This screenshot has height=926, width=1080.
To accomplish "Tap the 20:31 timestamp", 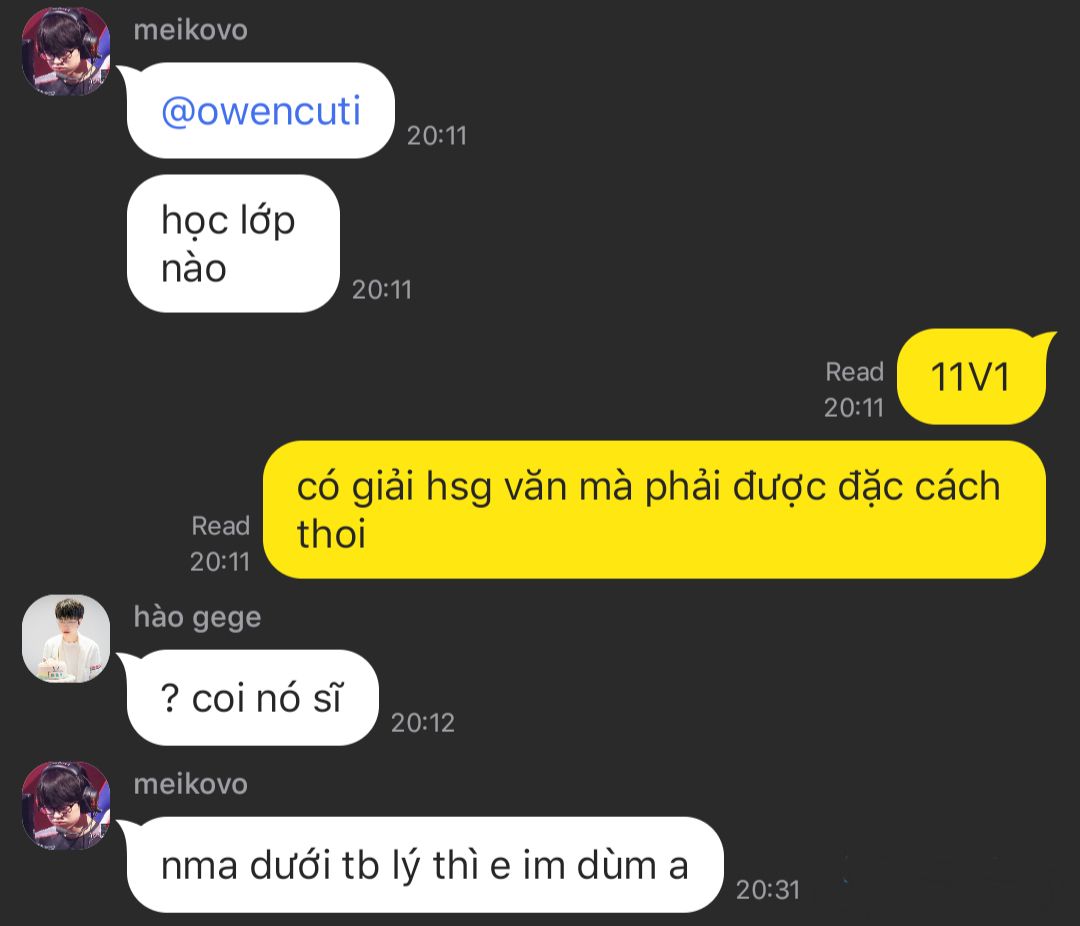I will pos(768,889).
